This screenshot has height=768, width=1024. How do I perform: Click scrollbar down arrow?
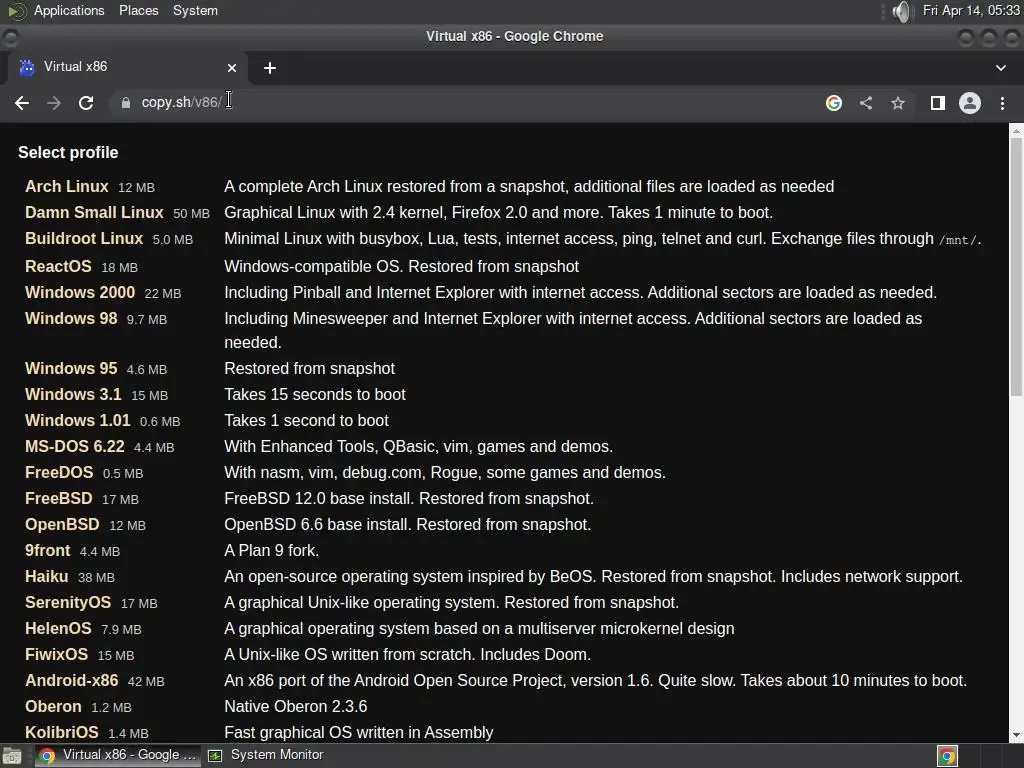[1016, 735]
